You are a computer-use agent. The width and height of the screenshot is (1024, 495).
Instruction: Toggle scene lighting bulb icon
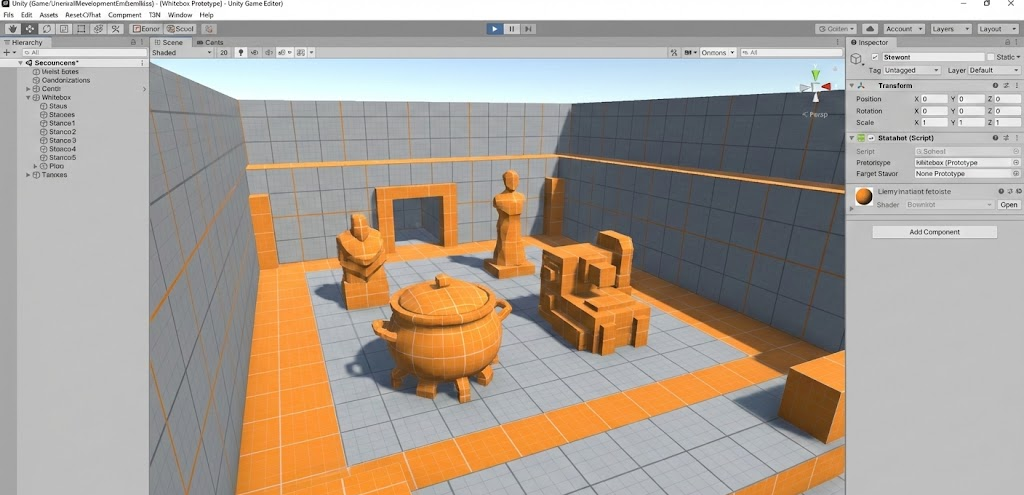(240, 52)
